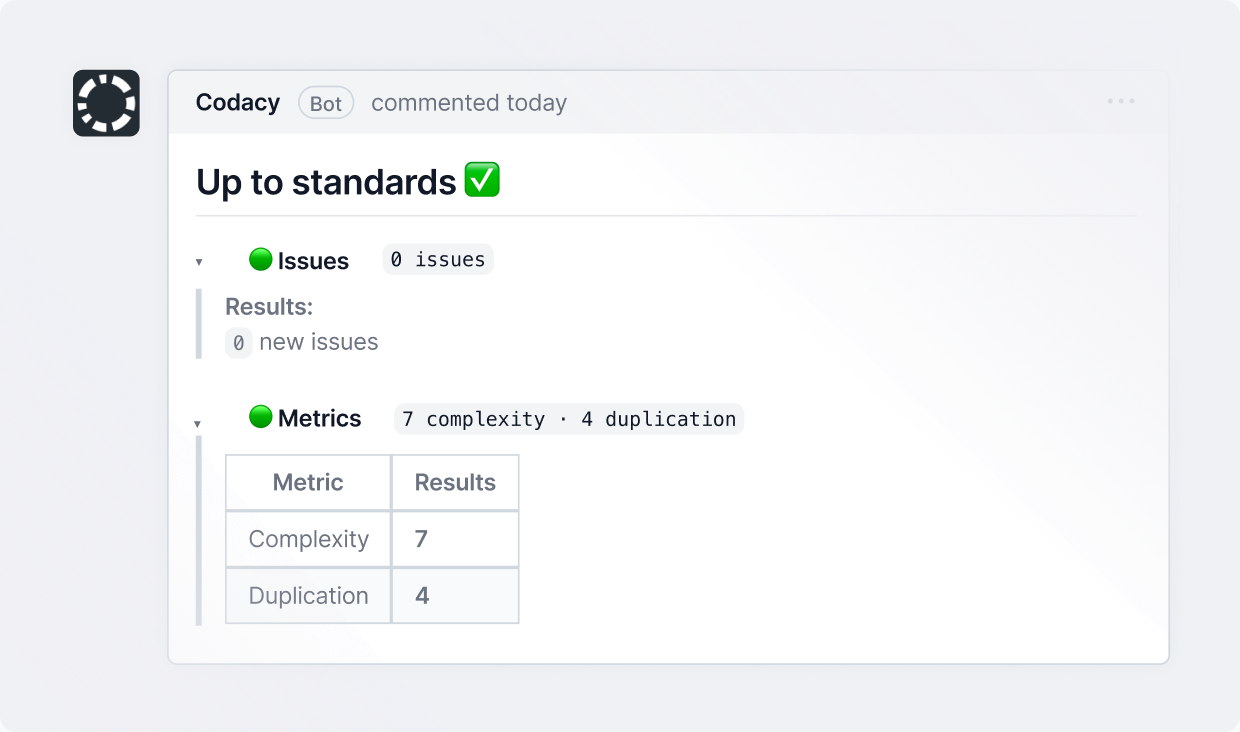Click the Issues section title
The width and height of the screenshot is (1240, 732).
coord(313,261)
